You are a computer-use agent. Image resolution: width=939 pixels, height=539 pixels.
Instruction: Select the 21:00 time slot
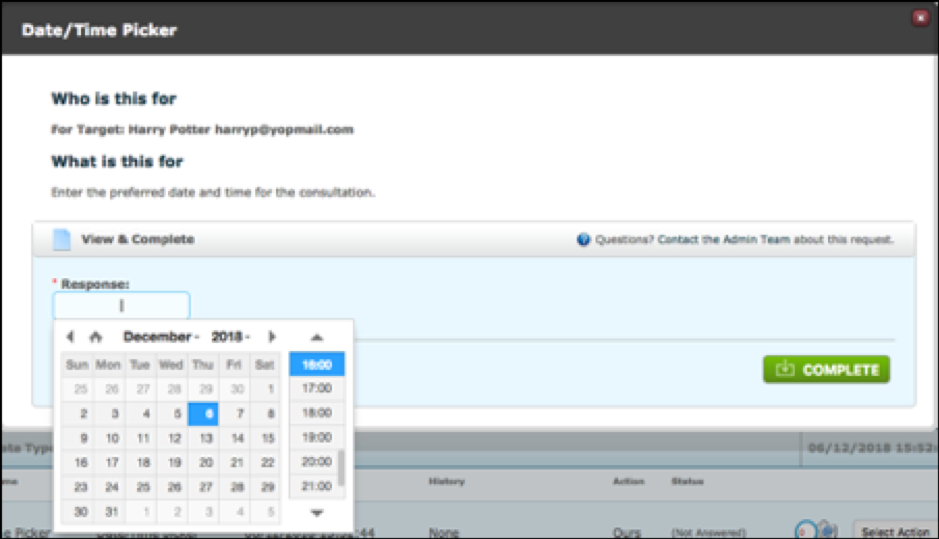pos(314,486)
